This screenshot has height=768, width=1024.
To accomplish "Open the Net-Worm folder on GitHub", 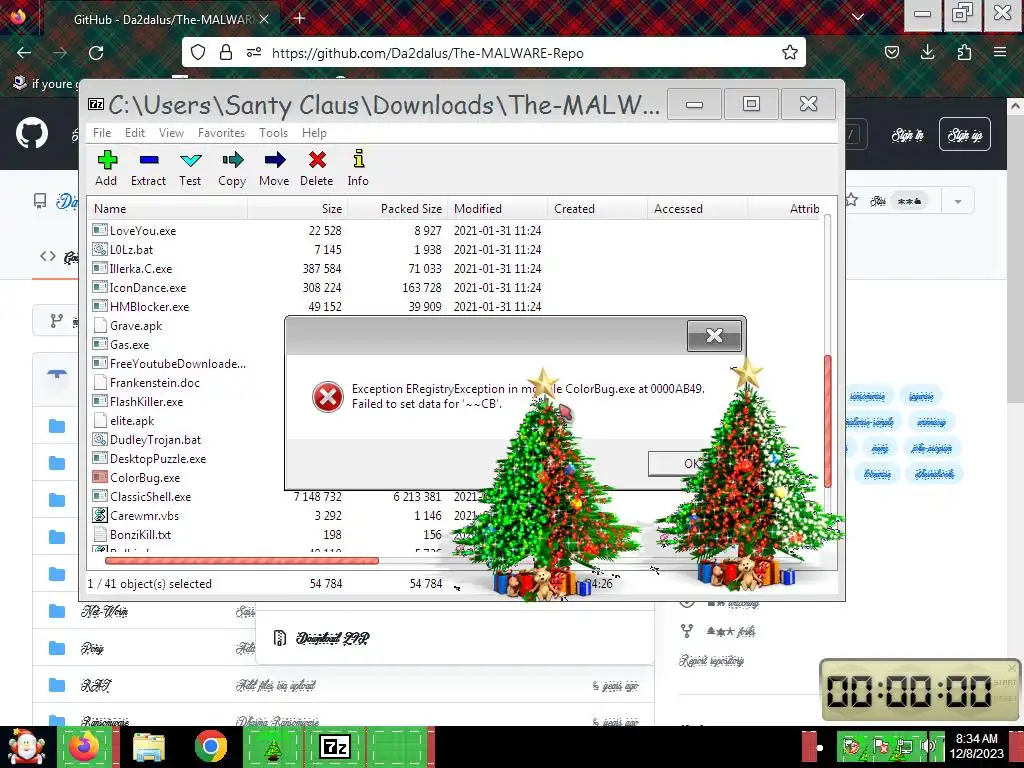I will [x=104, y=611].
